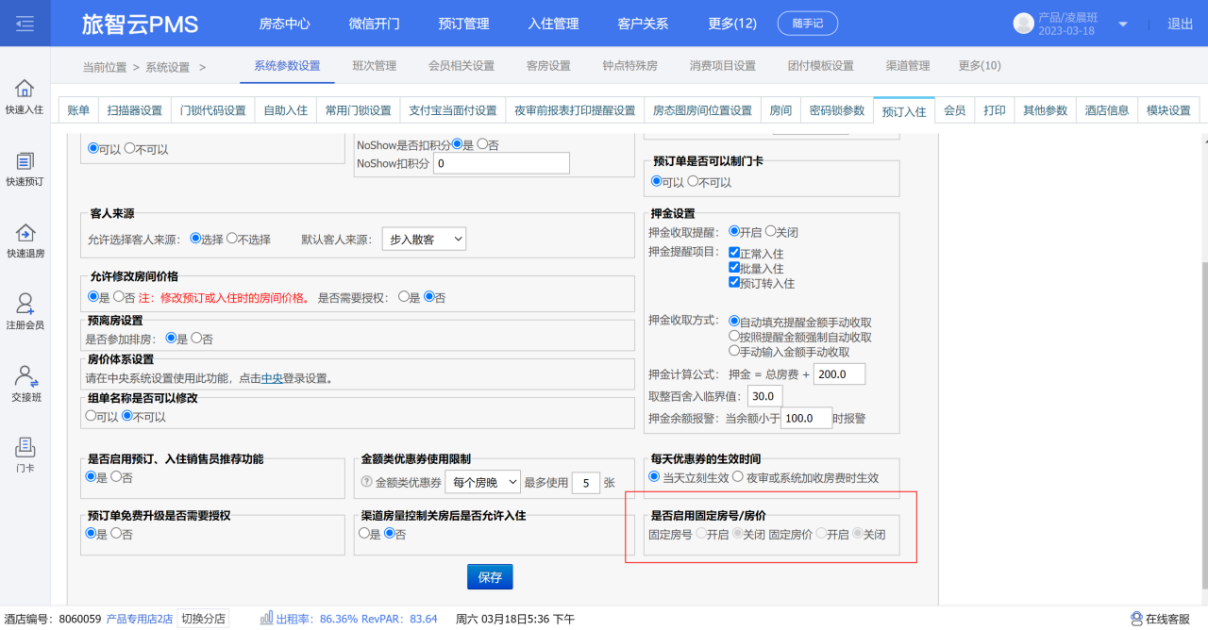This screenshot has width=1208, height=630.
Task: Open the 客户关系 menu
Action: (x=643, y=23)
